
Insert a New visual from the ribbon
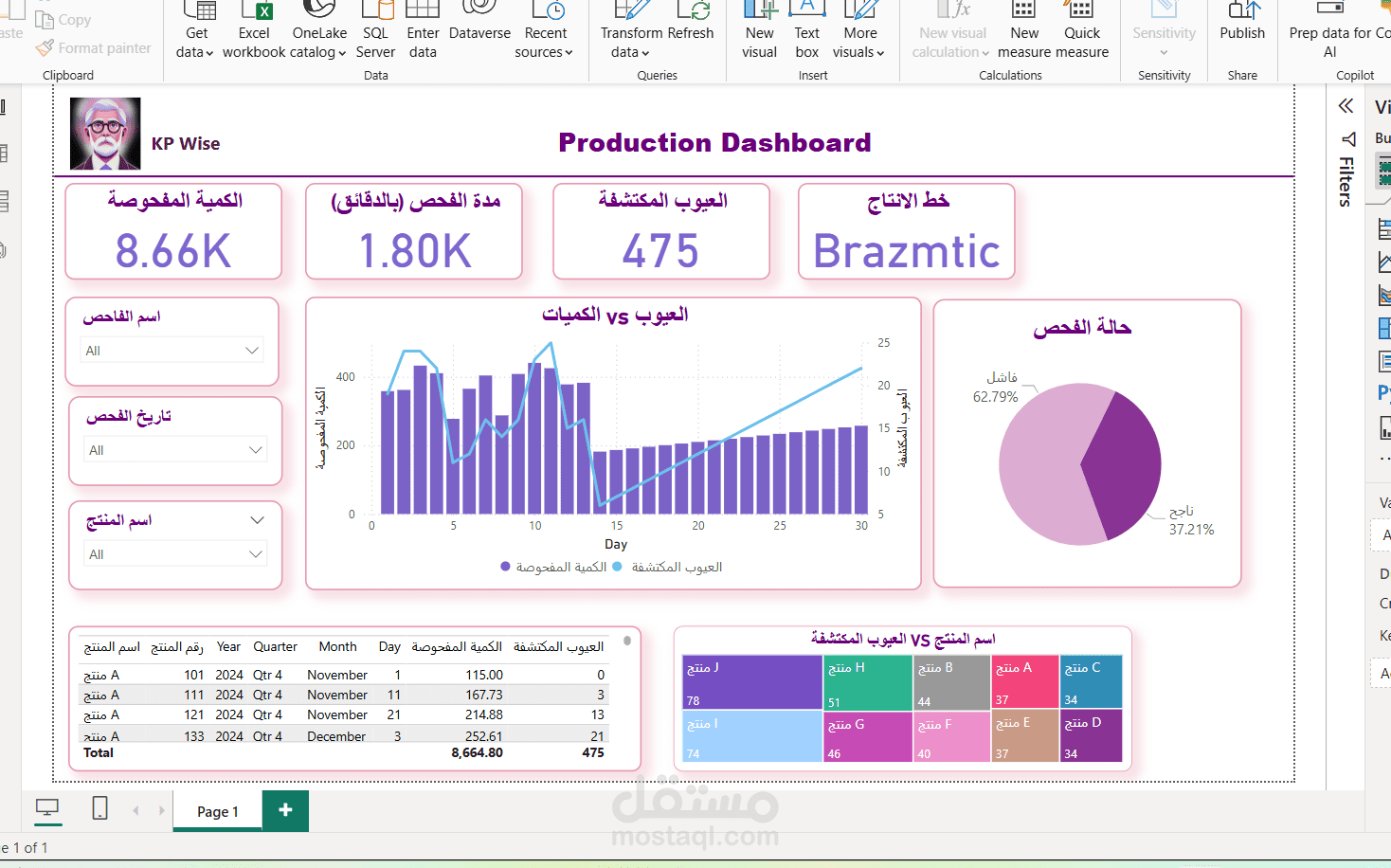pos(760,30)
